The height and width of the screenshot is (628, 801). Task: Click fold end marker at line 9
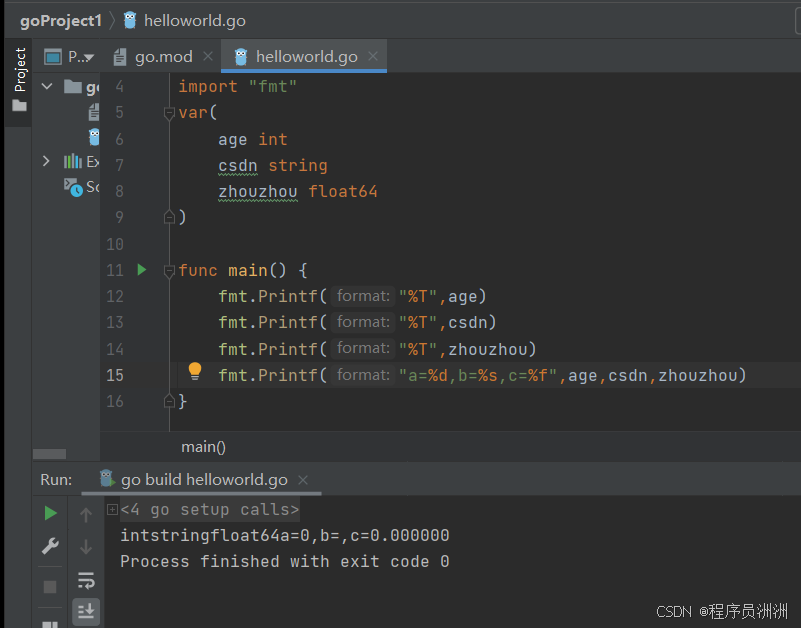pos(169,217)
